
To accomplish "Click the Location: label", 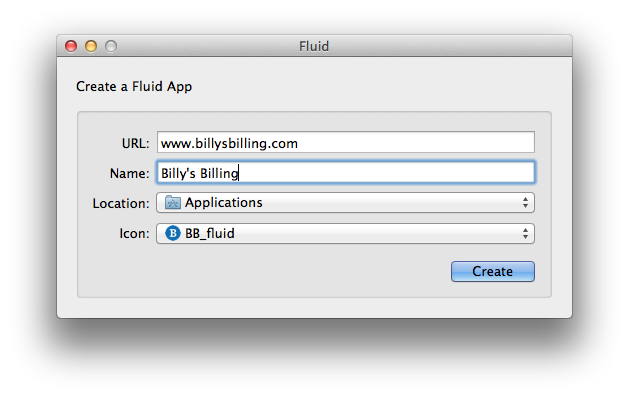I will tap(121, 203).
